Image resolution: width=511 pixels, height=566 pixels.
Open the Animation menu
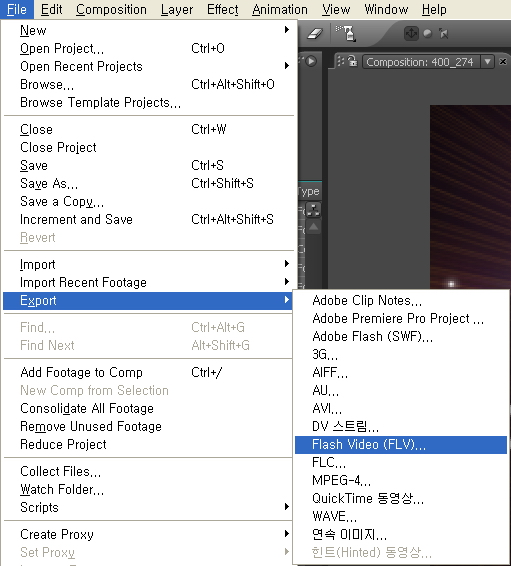click(x=280, y=9)
